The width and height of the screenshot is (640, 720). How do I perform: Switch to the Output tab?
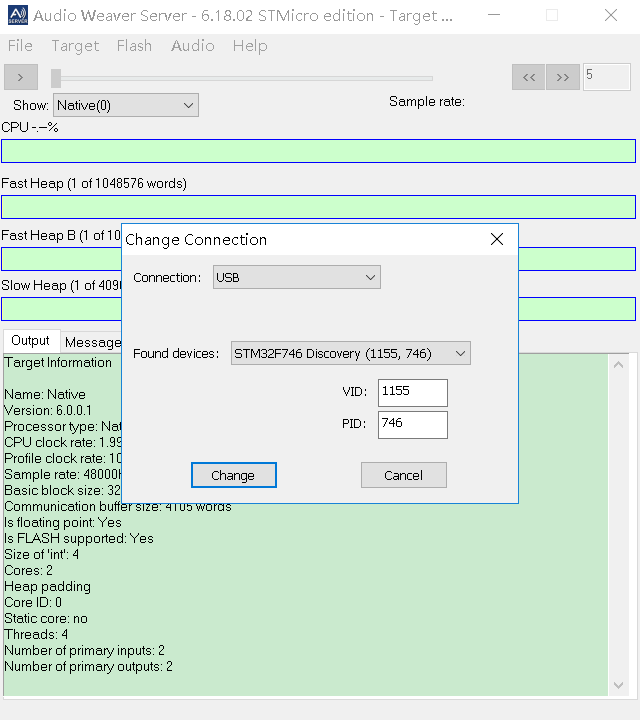[30, 341]
